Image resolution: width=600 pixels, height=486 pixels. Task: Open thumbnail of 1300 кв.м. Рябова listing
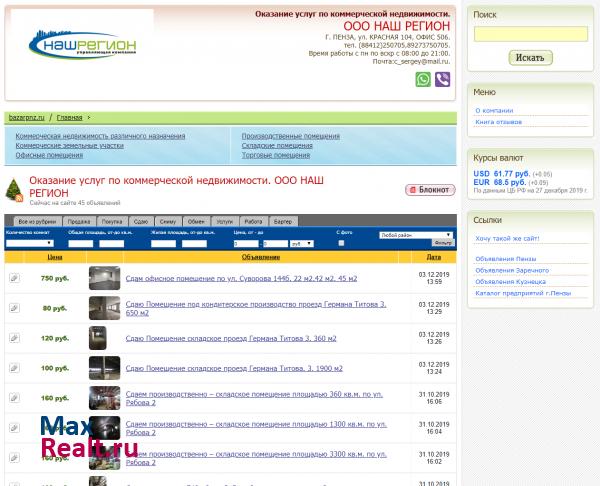tap(104, 428)
